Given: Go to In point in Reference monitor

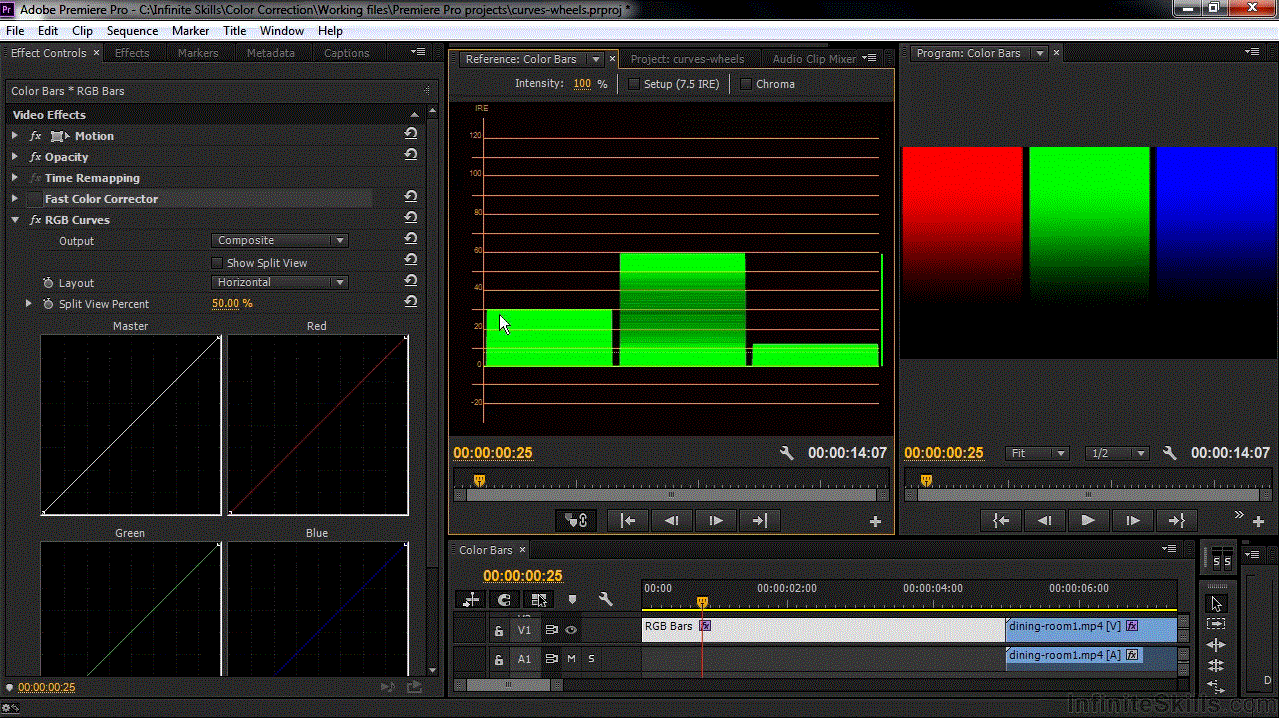Looking at the screenshot, I should [x=628, y=520].
